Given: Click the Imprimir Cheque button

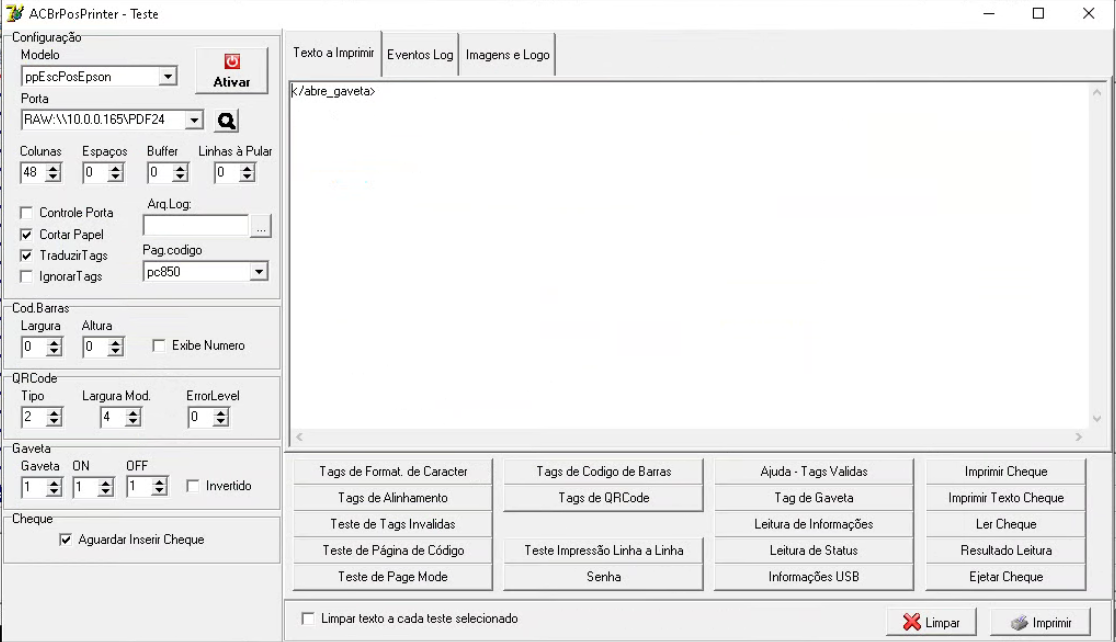Looking at the screenshot, I should coord(1006,471).
